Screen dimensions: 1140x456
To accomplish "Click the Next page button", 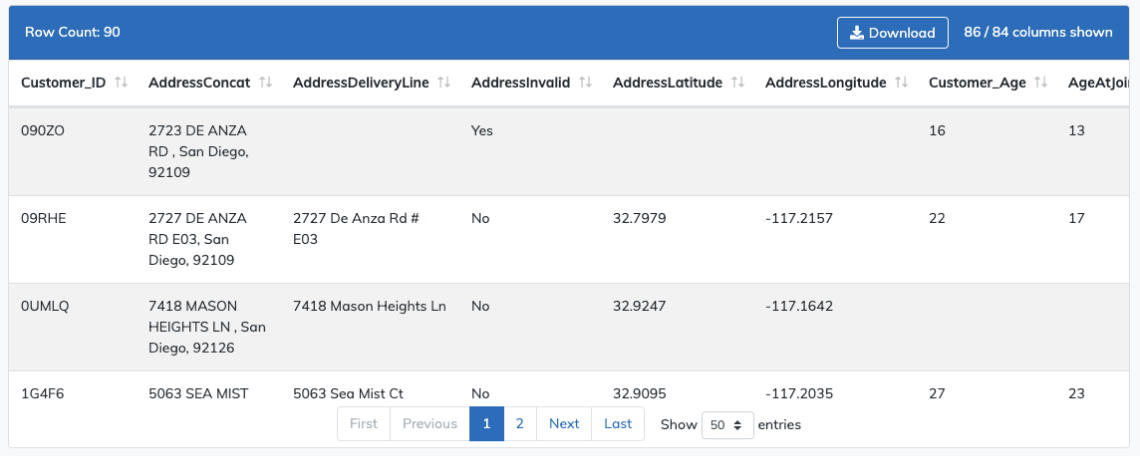I will click(x=564, y=424).
